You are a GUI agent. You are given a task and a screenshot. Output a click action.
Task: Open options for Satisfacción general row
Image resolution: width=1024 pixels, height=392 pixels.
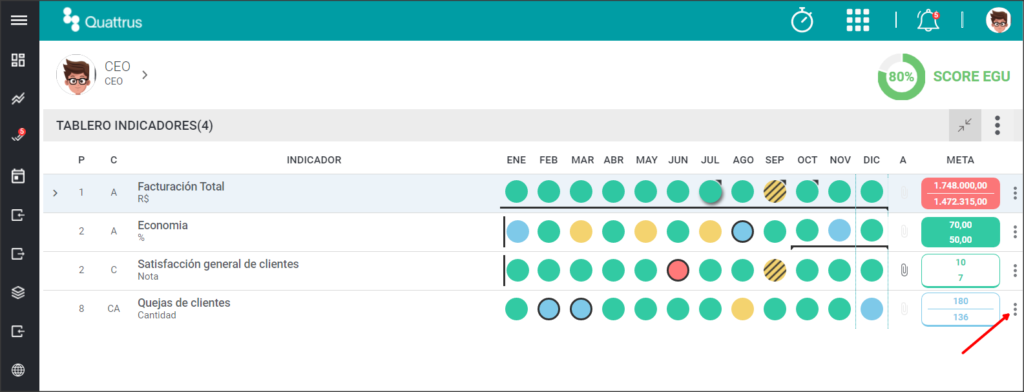tap(1015, 270)
